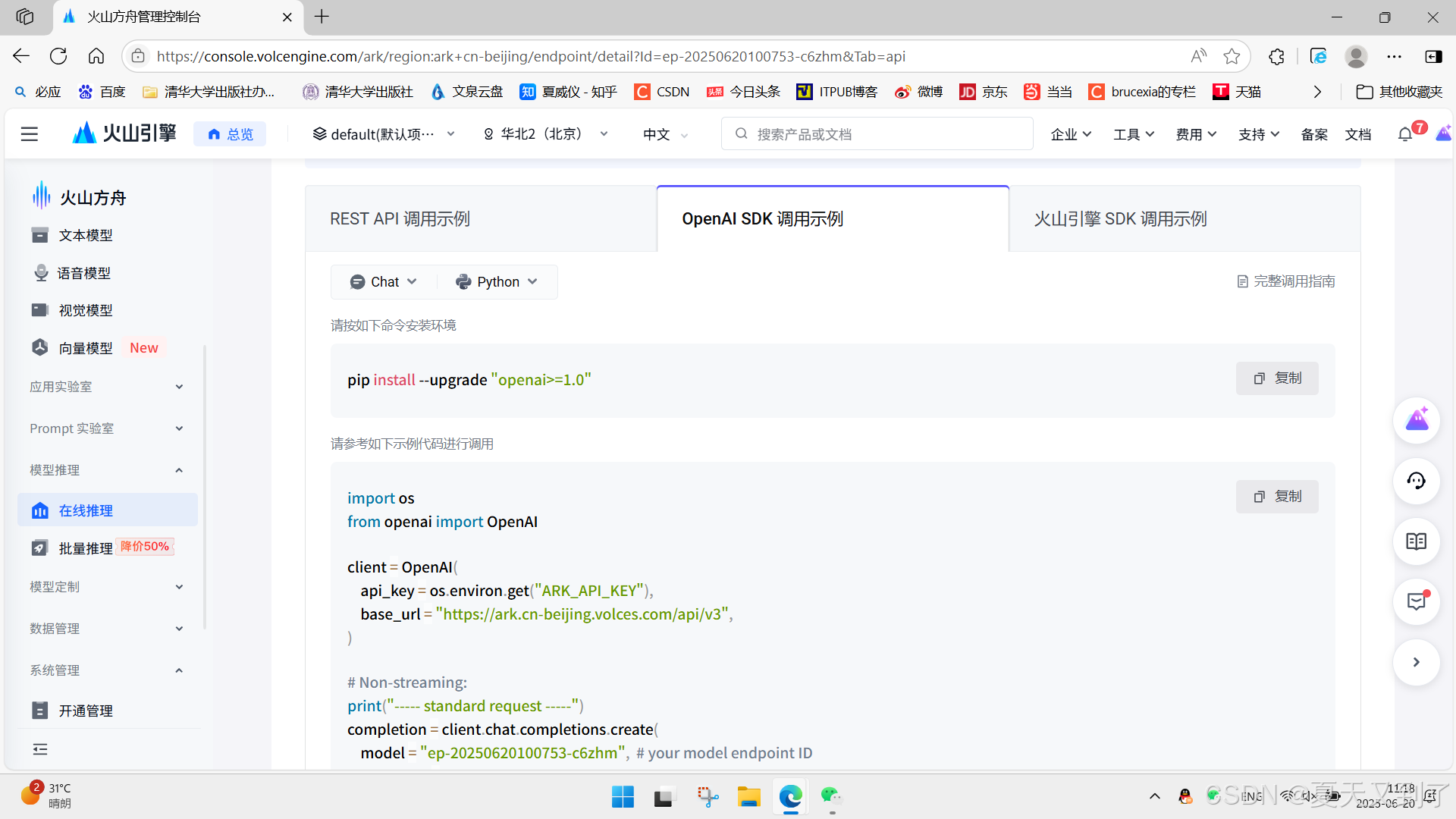Image resolution: width=1456 pixels, height=819 pixels.
Task: Click the hamburger menu icon
Action: (29, 134)
